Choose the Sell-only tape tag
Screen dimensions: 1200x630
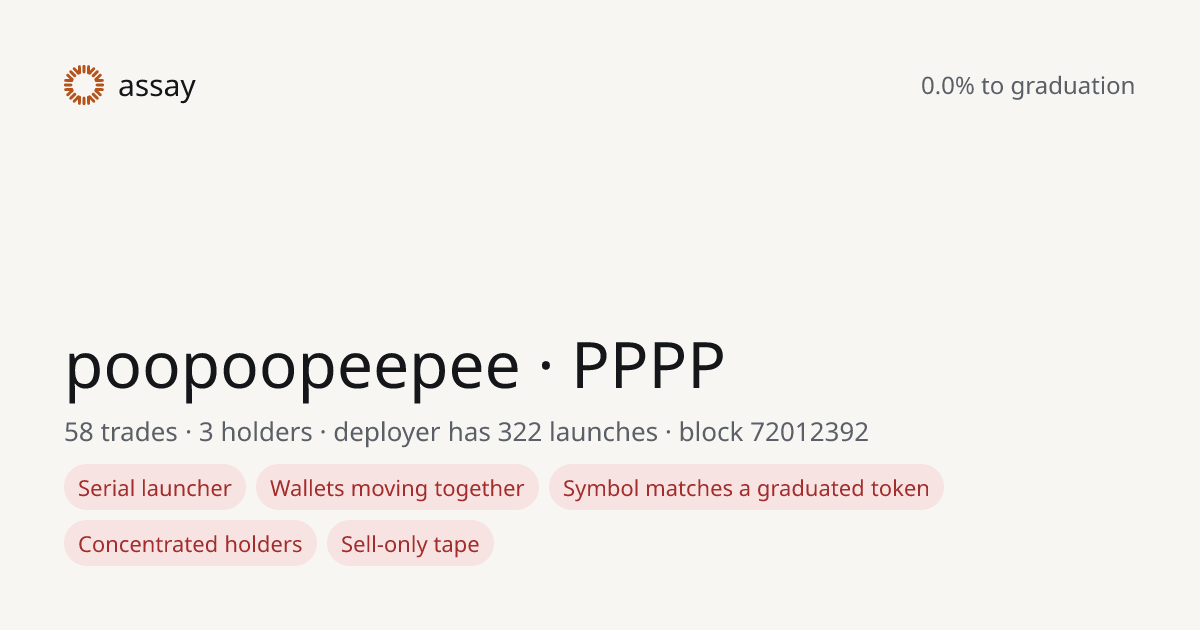coord(410,544)
